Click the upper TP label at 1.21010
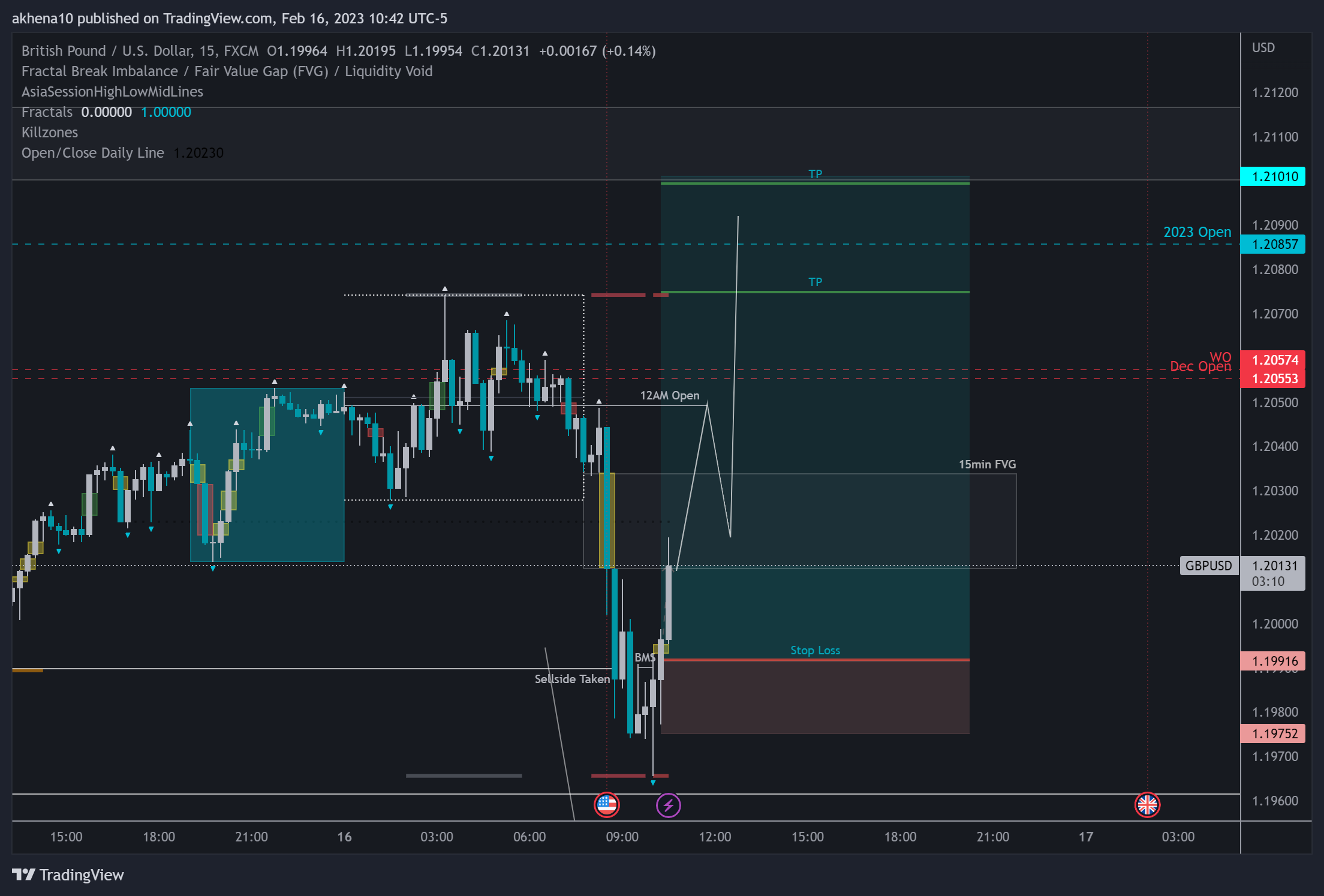Image resolution: width=1324 pixels, height=896 pixels. (815, 174)
